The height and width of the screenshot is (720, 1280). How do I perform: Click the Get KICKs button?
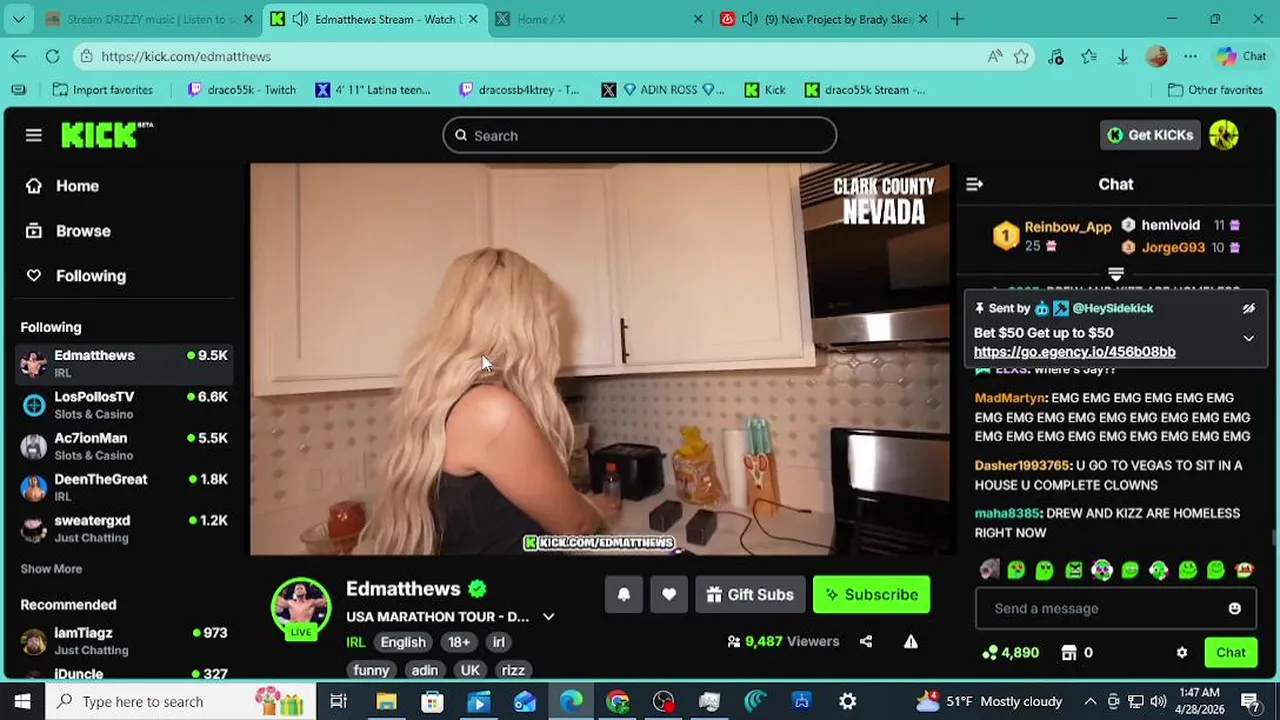click(x=1150, y=135)
